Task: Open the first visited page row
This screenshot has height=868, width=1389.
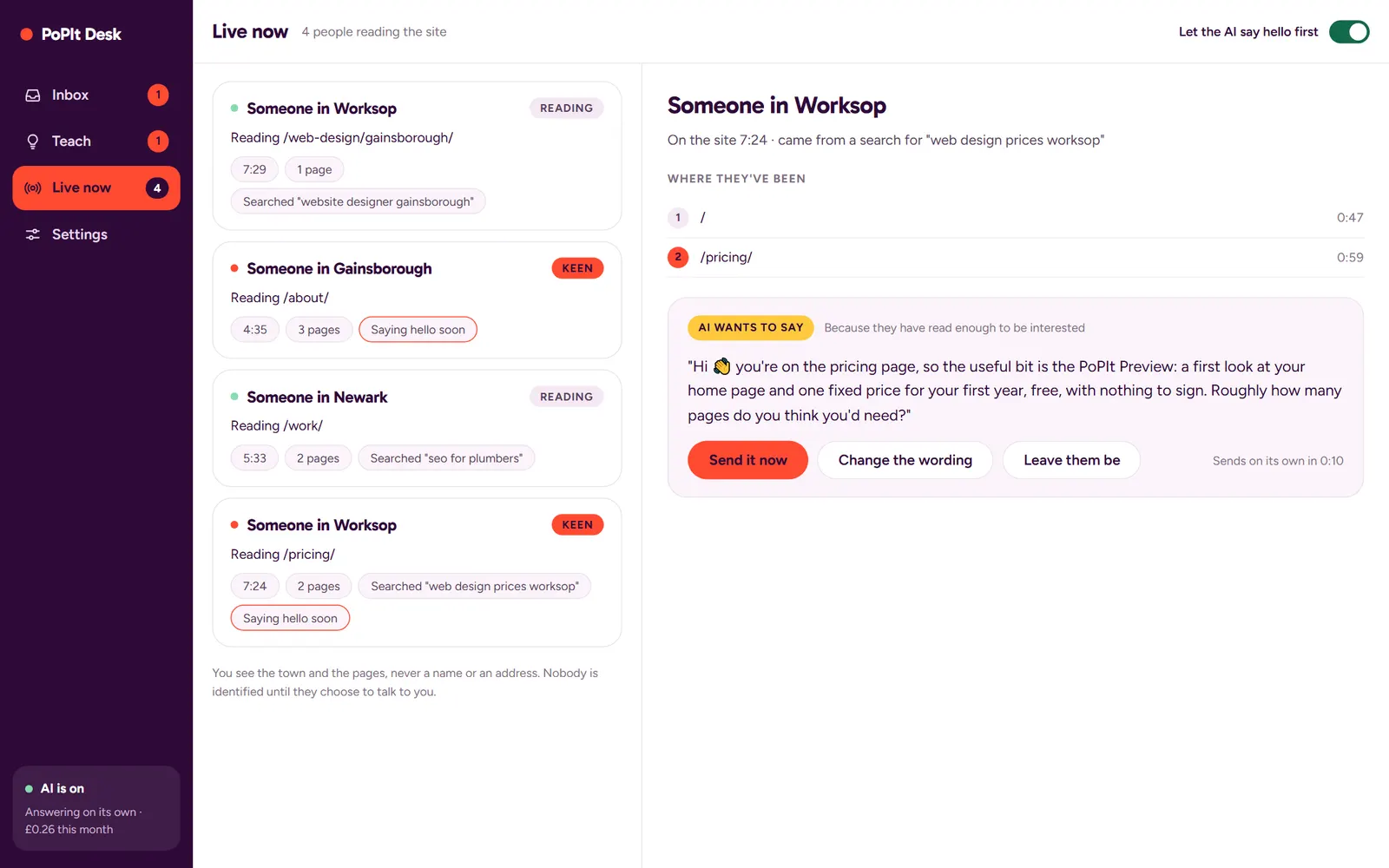Action: click(x=1015, y=218)
